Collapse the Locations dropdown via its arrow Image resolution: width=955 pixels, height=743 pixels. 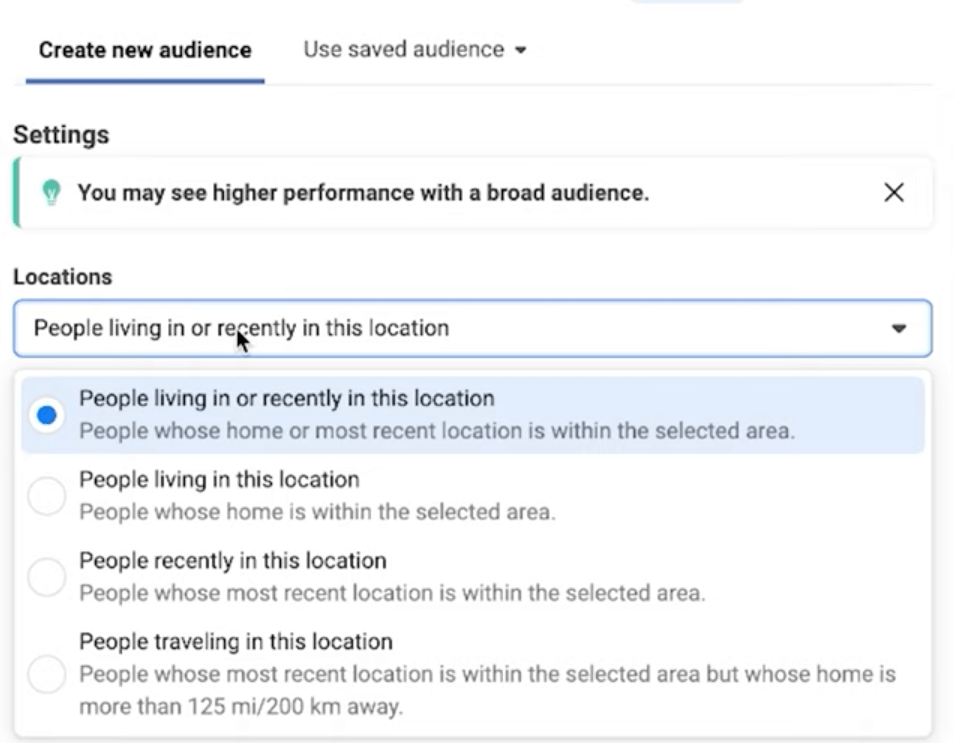tap(898, 329)
